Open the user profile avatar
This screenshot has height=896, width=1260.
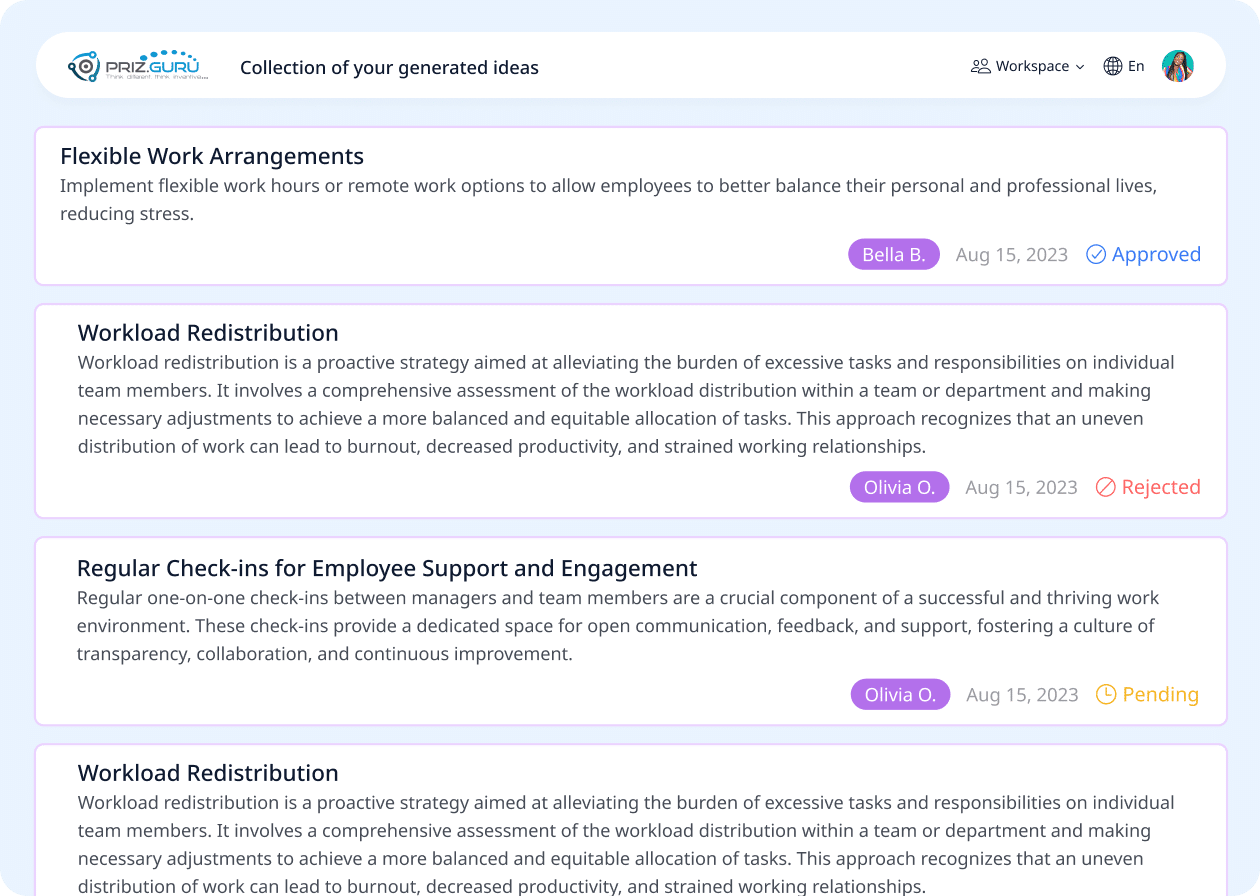(x=1178, y=66)
